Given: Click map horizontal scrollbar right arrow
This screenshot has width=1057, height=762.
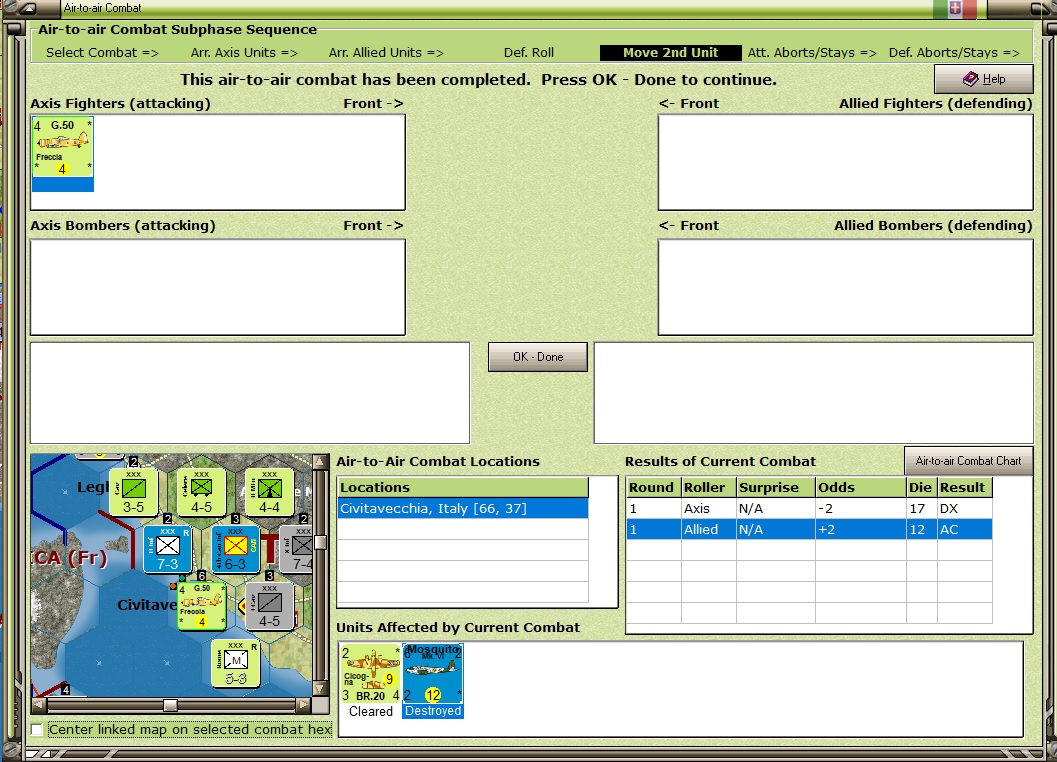Looking at the screenshot, I should coord(304,705).
